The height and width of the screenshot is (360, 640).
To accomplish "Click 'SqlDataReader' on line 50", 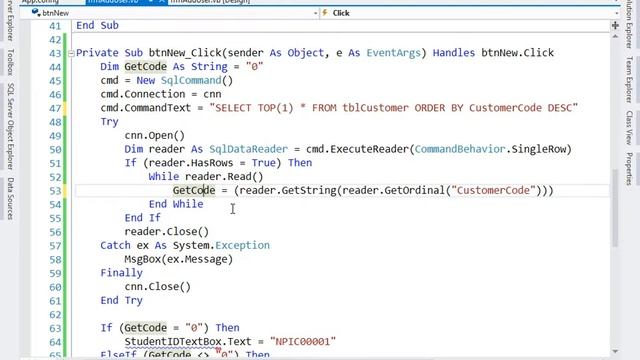I will click(x=248, y=149).
